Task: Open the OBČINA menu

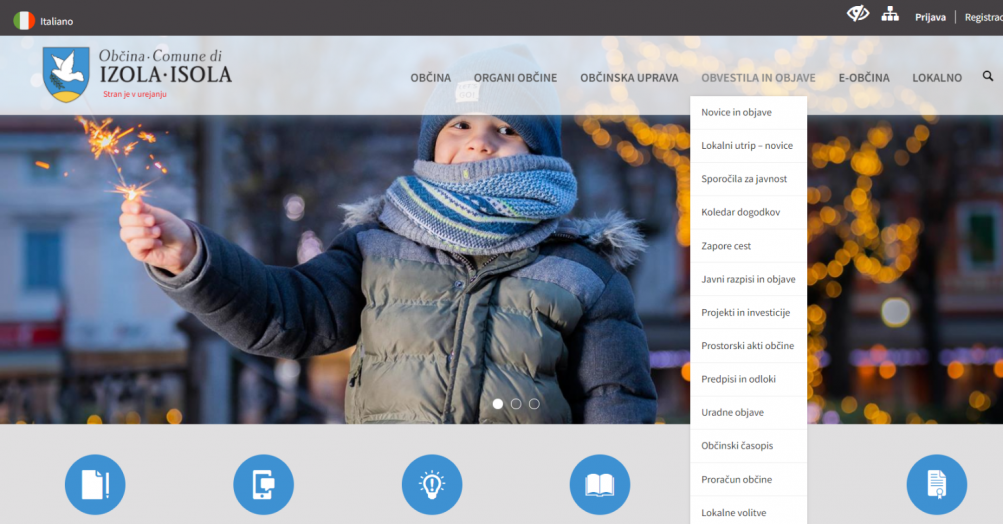Action: (x=430, y=77)
